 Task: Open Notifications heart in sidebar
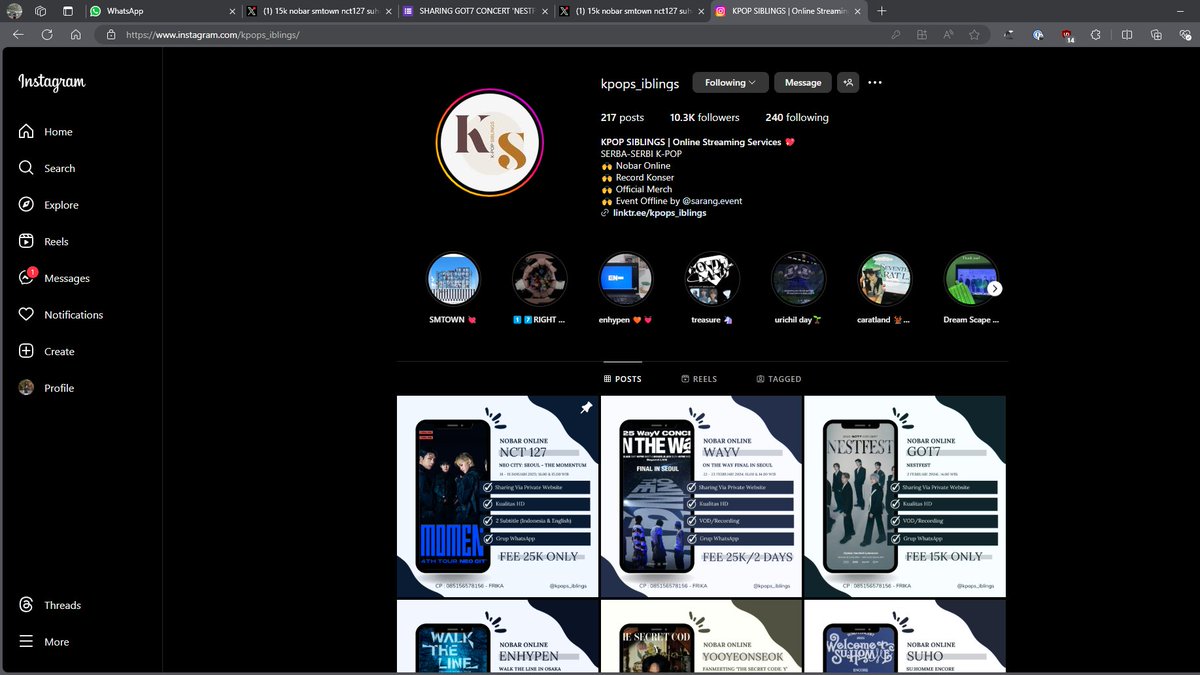[60, 315]
